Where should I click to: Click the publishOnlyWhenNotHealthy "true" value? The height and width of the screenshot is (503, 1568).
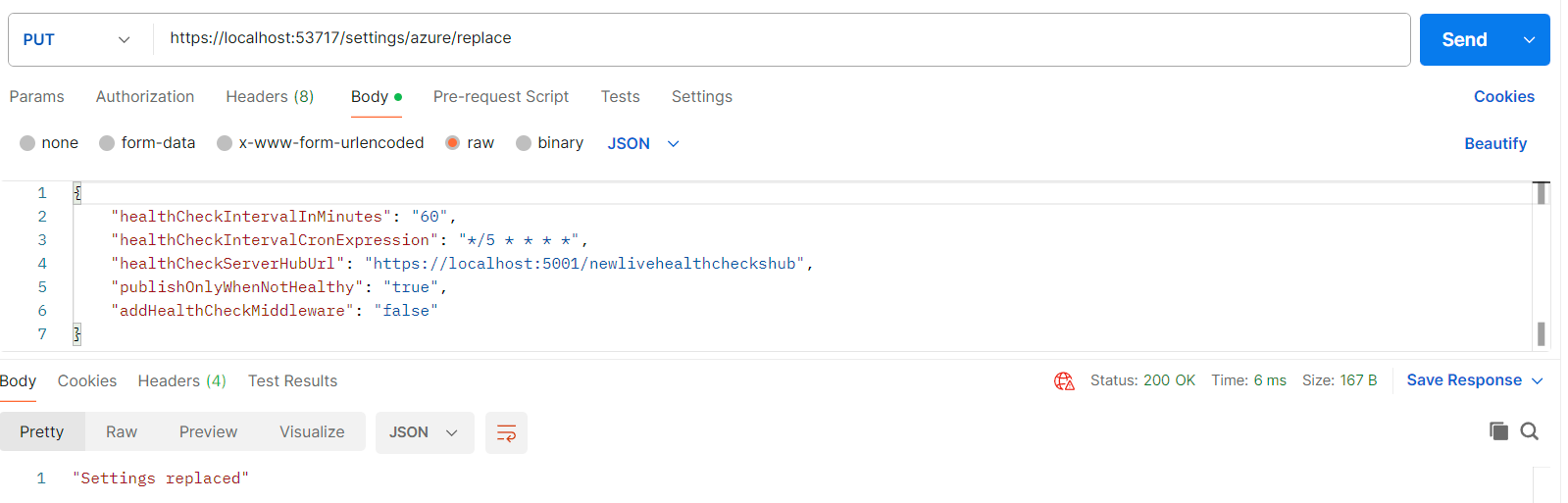pos(411,287)
